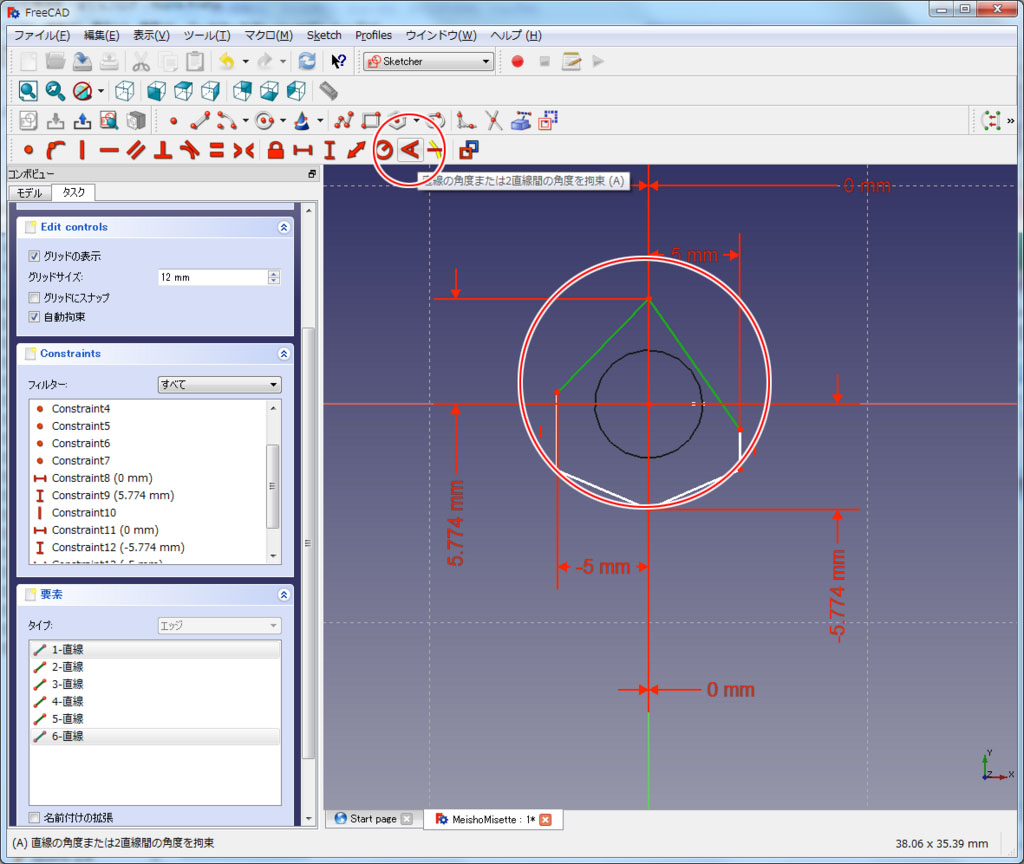Select the angle constraint tool
The width and height of the screenshot is (1024, 864).
pos(408,150)
